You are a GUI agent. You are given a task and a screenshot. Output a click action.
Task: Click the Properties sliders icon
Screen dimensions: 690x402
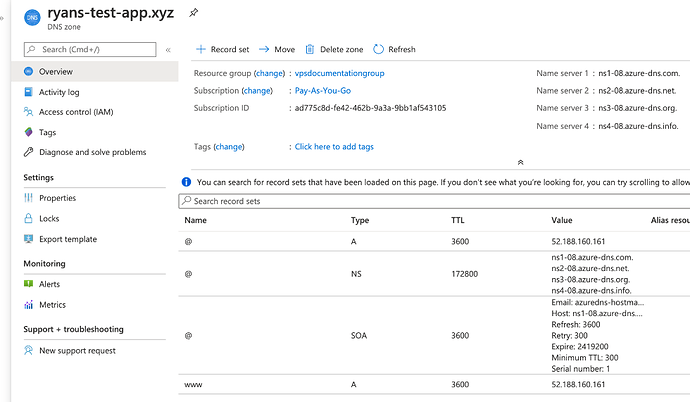tap(29, 198)
